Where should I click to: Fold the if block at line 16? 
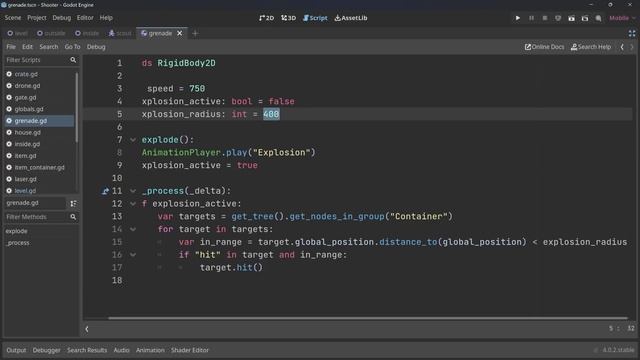click(x=133, y=255)
